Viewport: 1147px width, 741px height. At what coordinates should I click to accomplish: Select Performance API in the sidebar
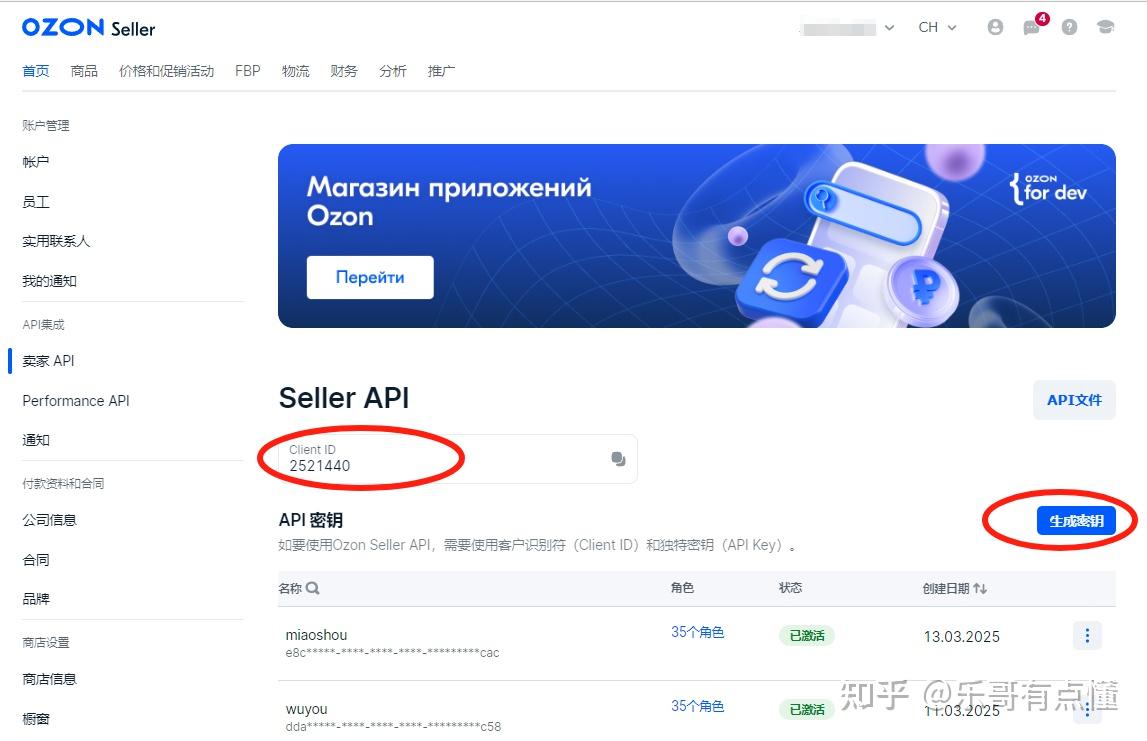(x=75, y=400)
